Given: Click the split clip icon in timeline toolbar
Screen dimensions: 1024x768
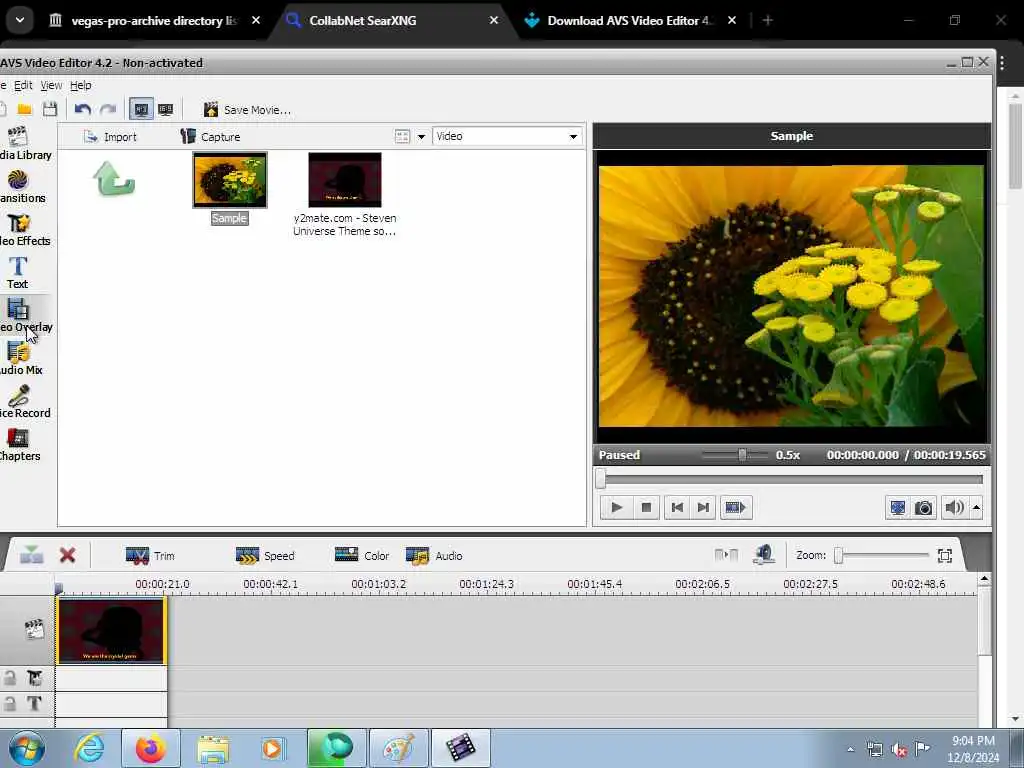Looking at the screenshot, I should click(31, 556).
